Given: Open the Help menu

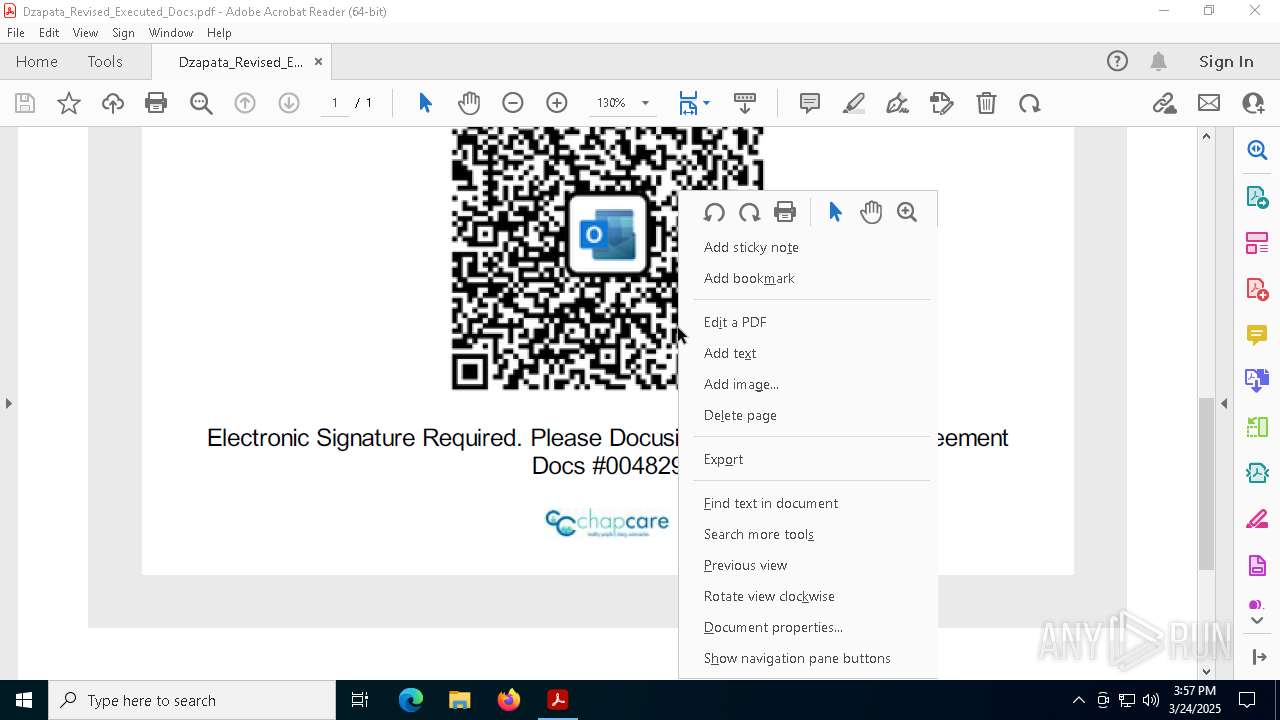Looking at the screenshot, I should (x=219, y=33).
